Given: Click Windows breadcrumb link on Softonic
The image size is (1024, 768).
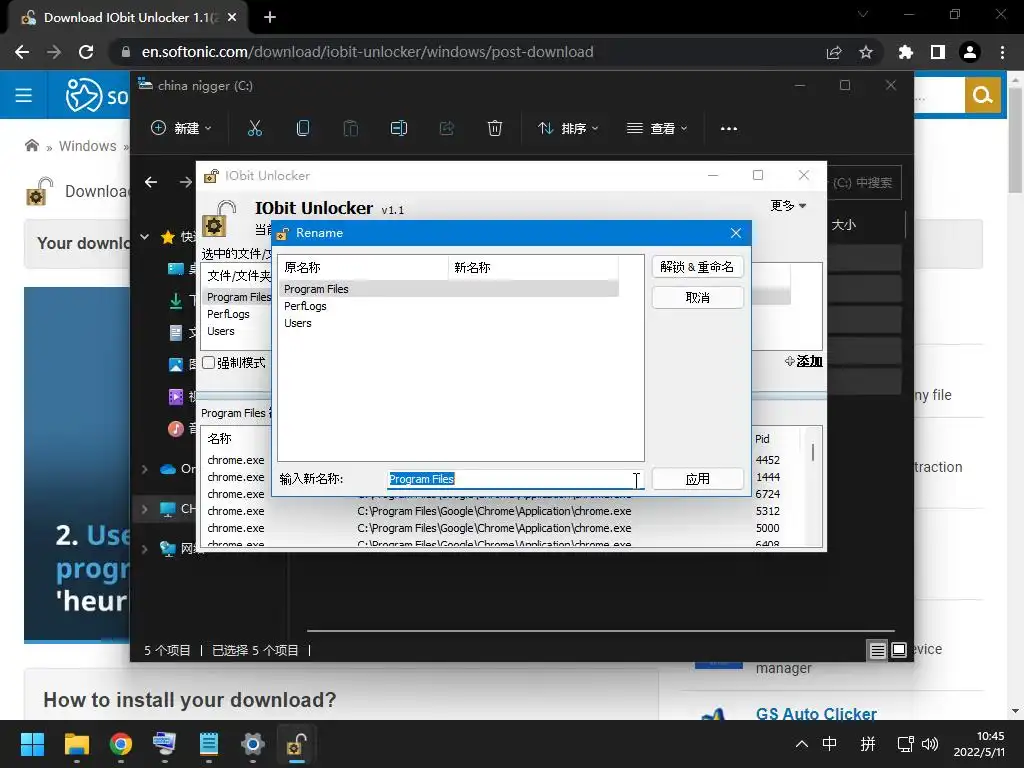Looking at the screenshot, I should point(88,146).
